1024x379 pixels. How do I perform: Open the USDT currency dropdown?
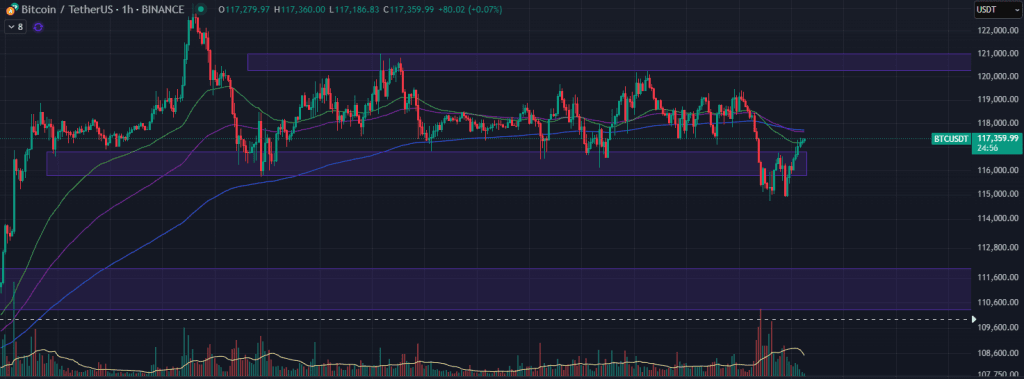click(998, 9)
